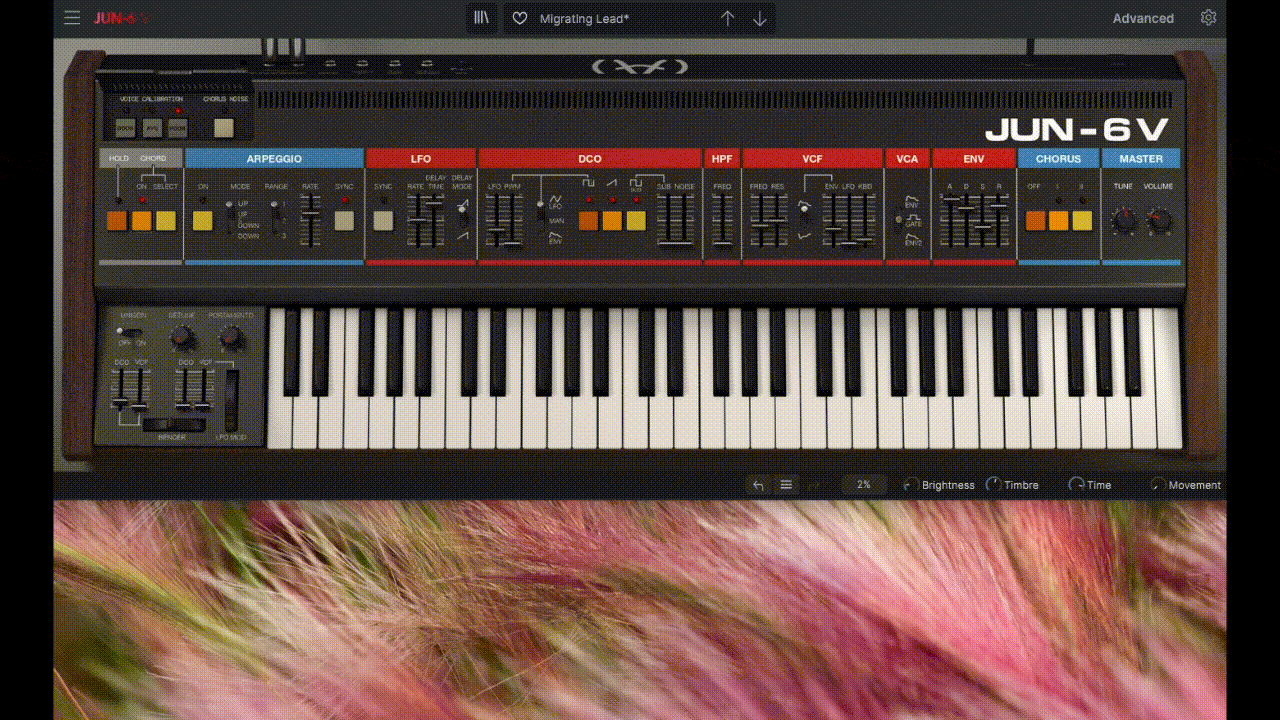Like the preset with the heart icon
1280x720 pixels.
(x=519, y=19)
